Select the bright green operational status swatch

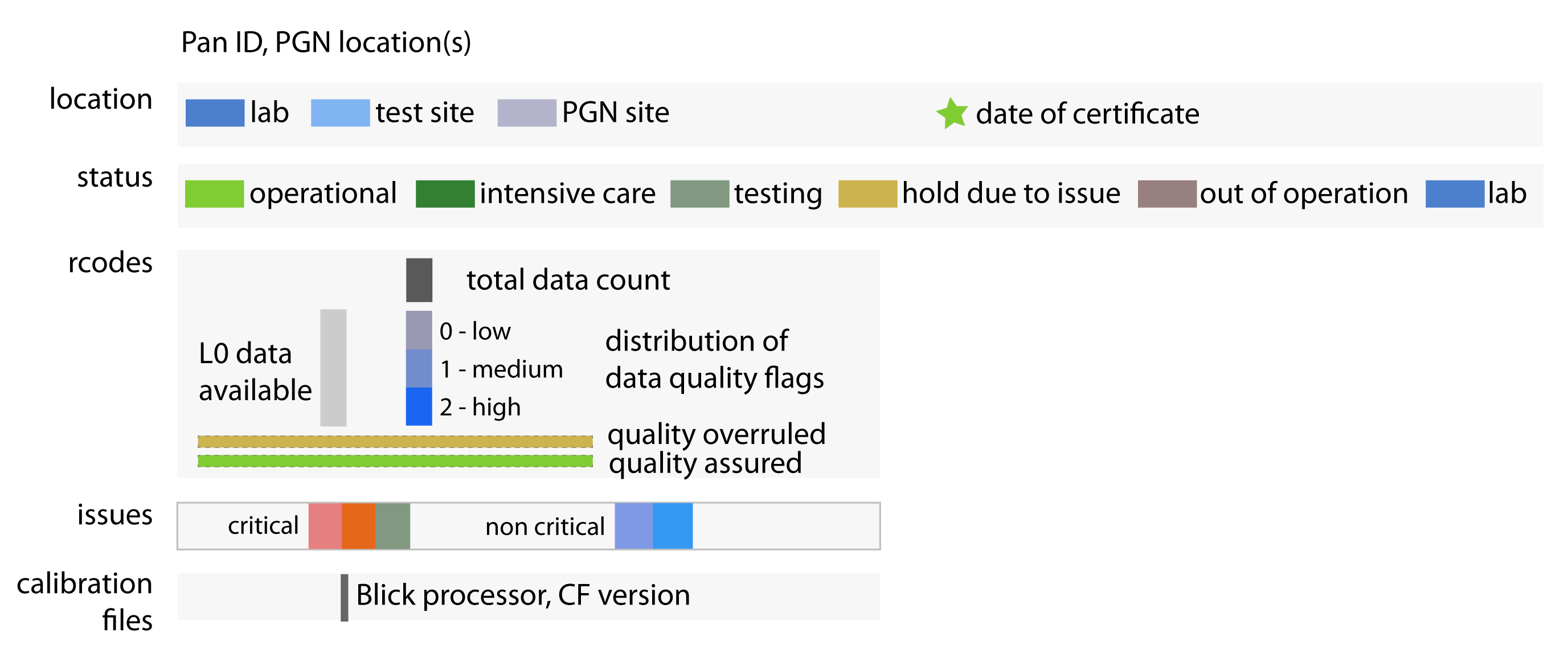click(x=214, y=194)
